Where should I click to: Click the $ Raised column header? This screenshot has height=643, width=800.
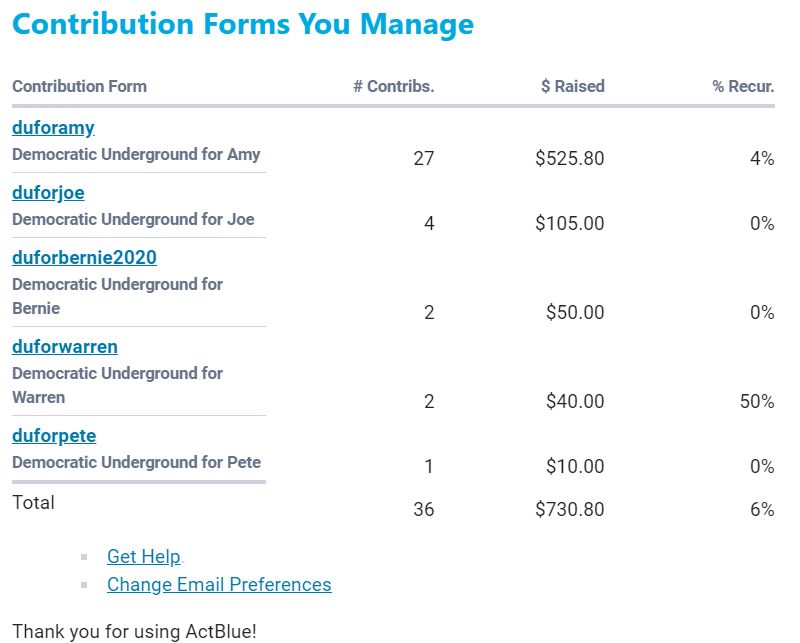tap(572, 86)
